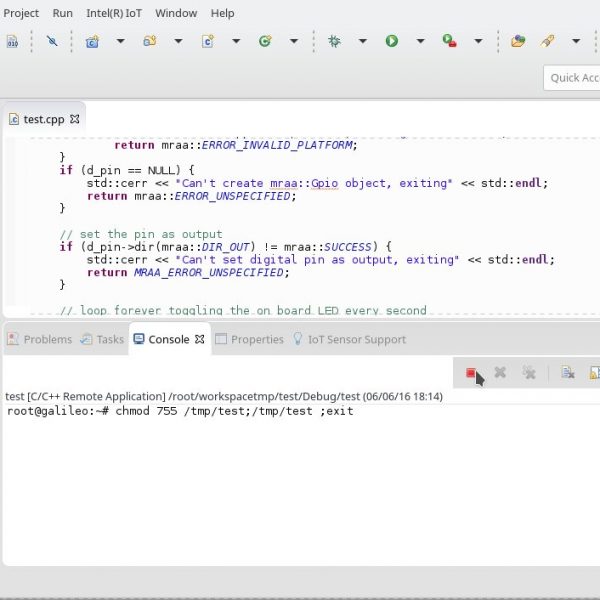Click the Quick Access search field
Image resolution: width=600 pixels, height=600 pixels.
pos(572,78)
